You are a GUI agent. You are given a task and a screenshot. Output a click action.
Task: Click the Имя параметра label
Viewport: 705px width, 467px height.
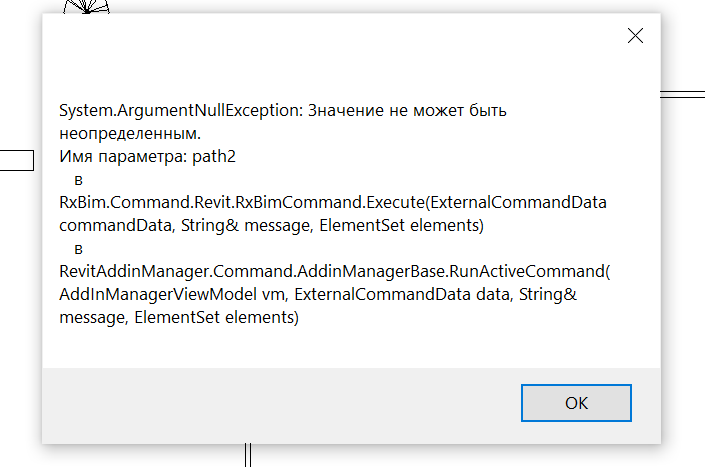coord(115,156)
